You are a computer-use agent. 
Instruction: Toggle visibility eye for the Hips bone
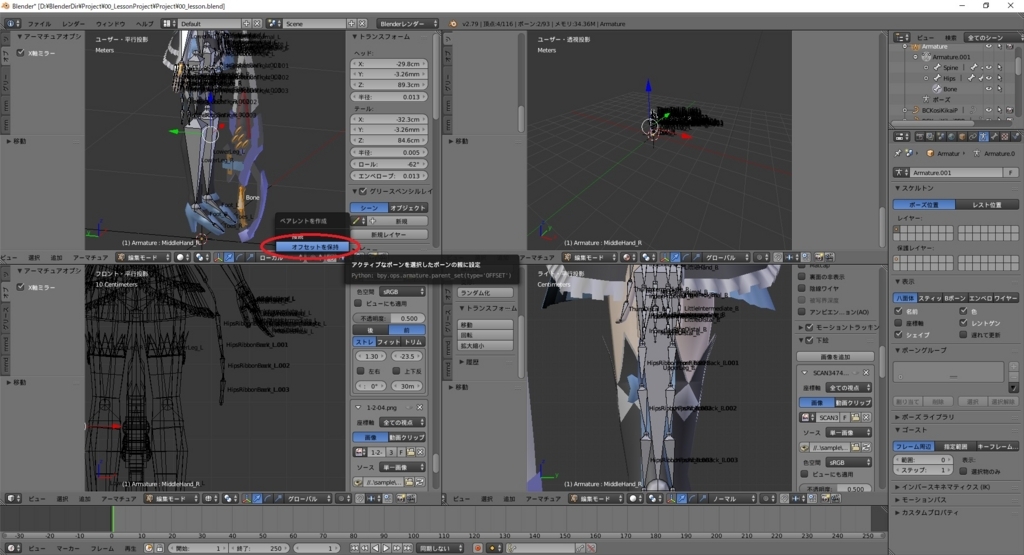pos(988,78)
